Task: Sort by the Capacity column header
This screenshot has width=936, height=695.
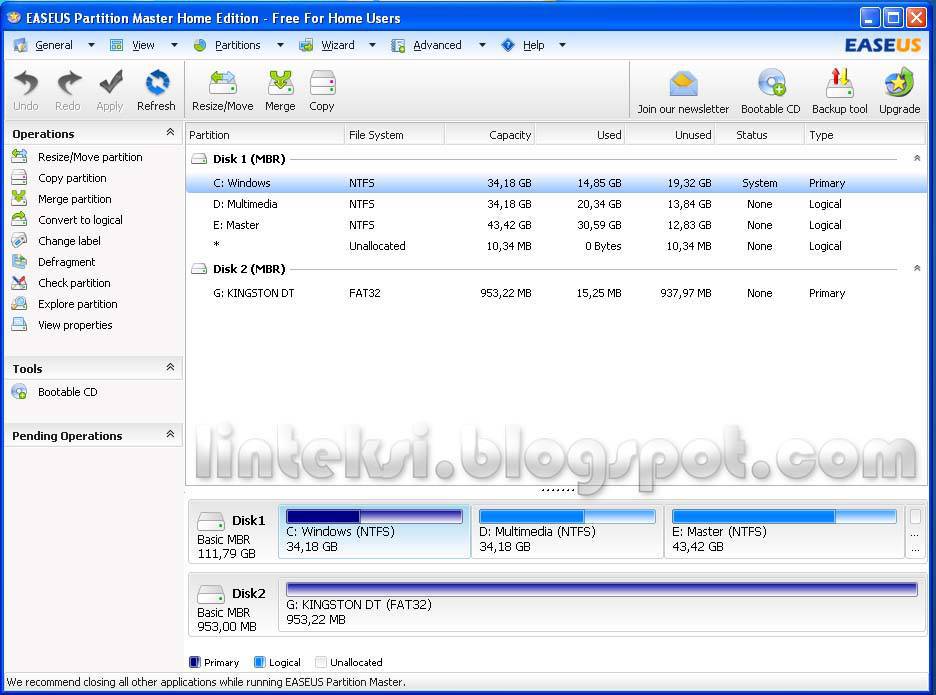Action: click(489, 135)
